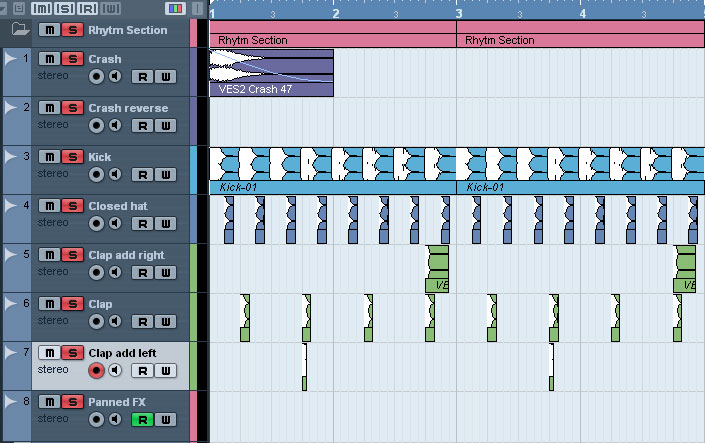Click the monitor speaker icon on Crash track

[115, 76]
